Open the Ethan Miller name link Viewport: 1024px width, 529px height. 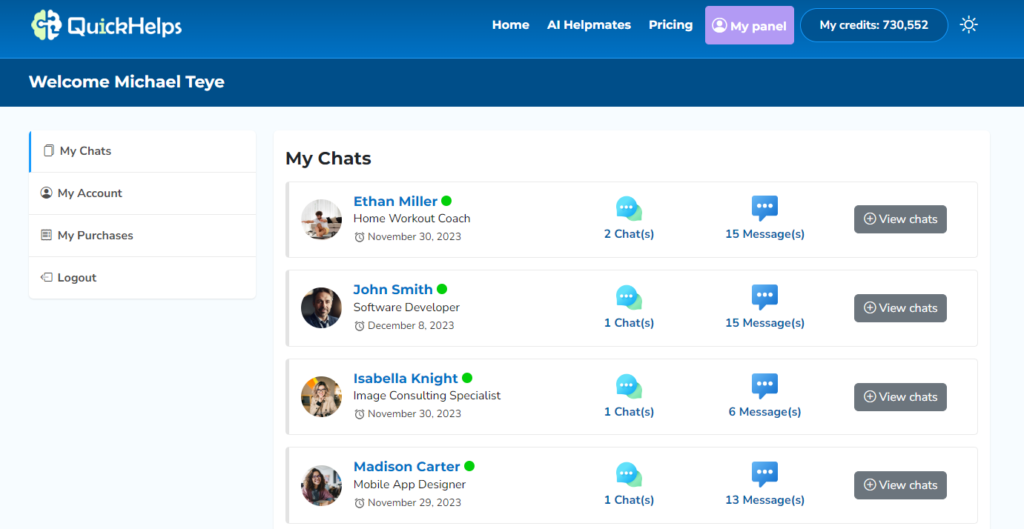click(x=395, y=201)
